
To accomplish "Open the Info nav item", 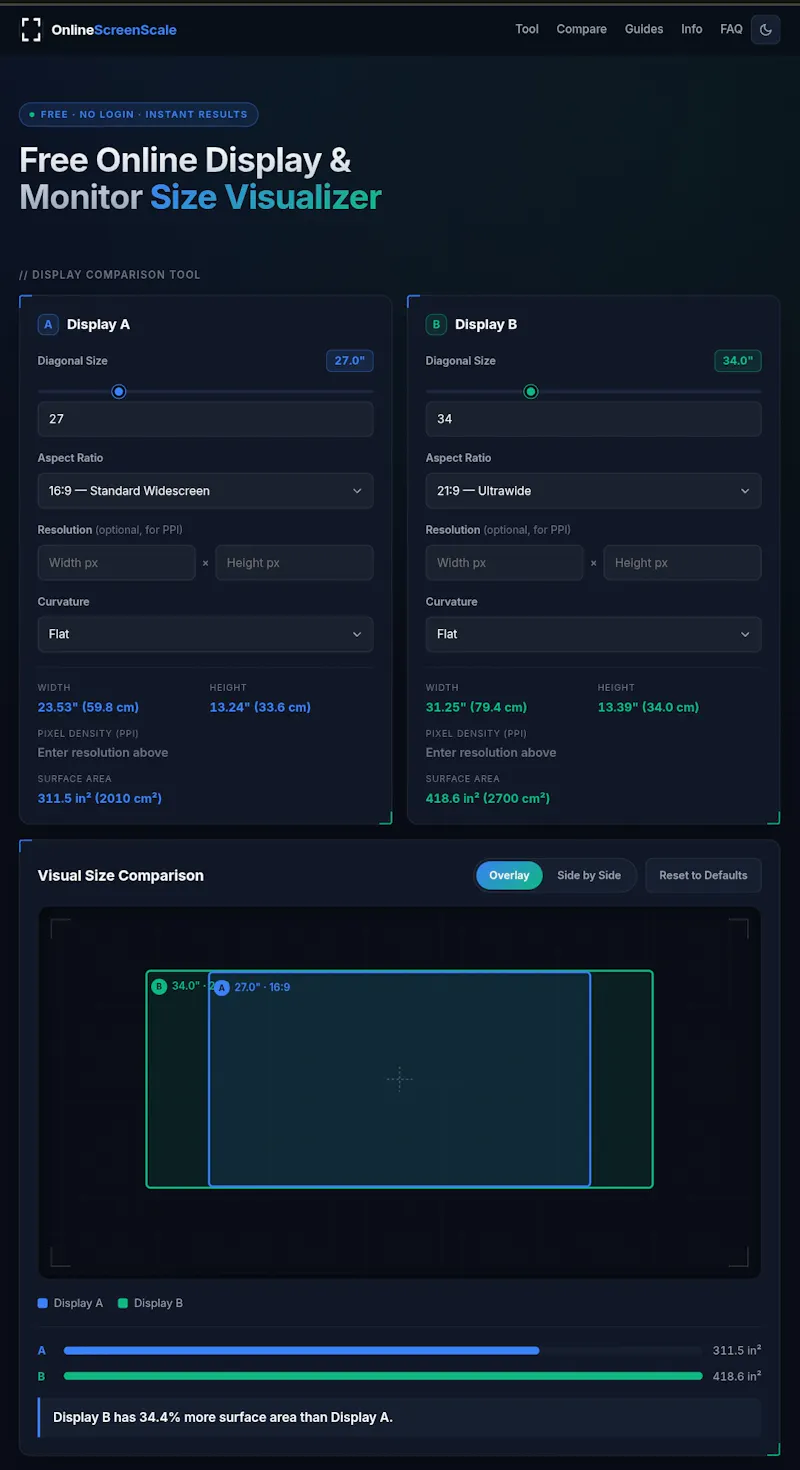I will point(692,29).
